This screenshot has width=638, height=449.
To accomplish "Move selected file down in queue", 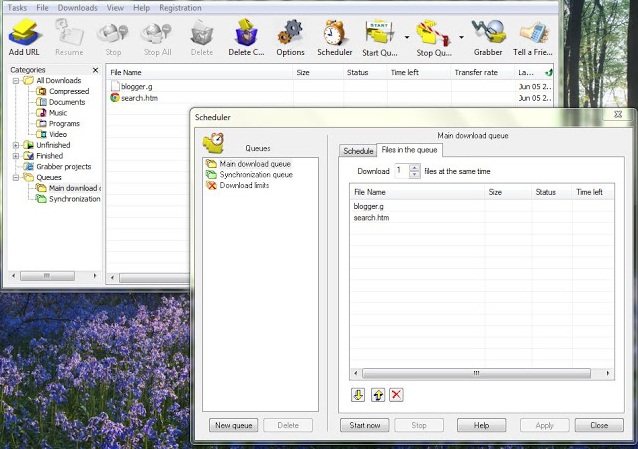I will tap(358, 394).
